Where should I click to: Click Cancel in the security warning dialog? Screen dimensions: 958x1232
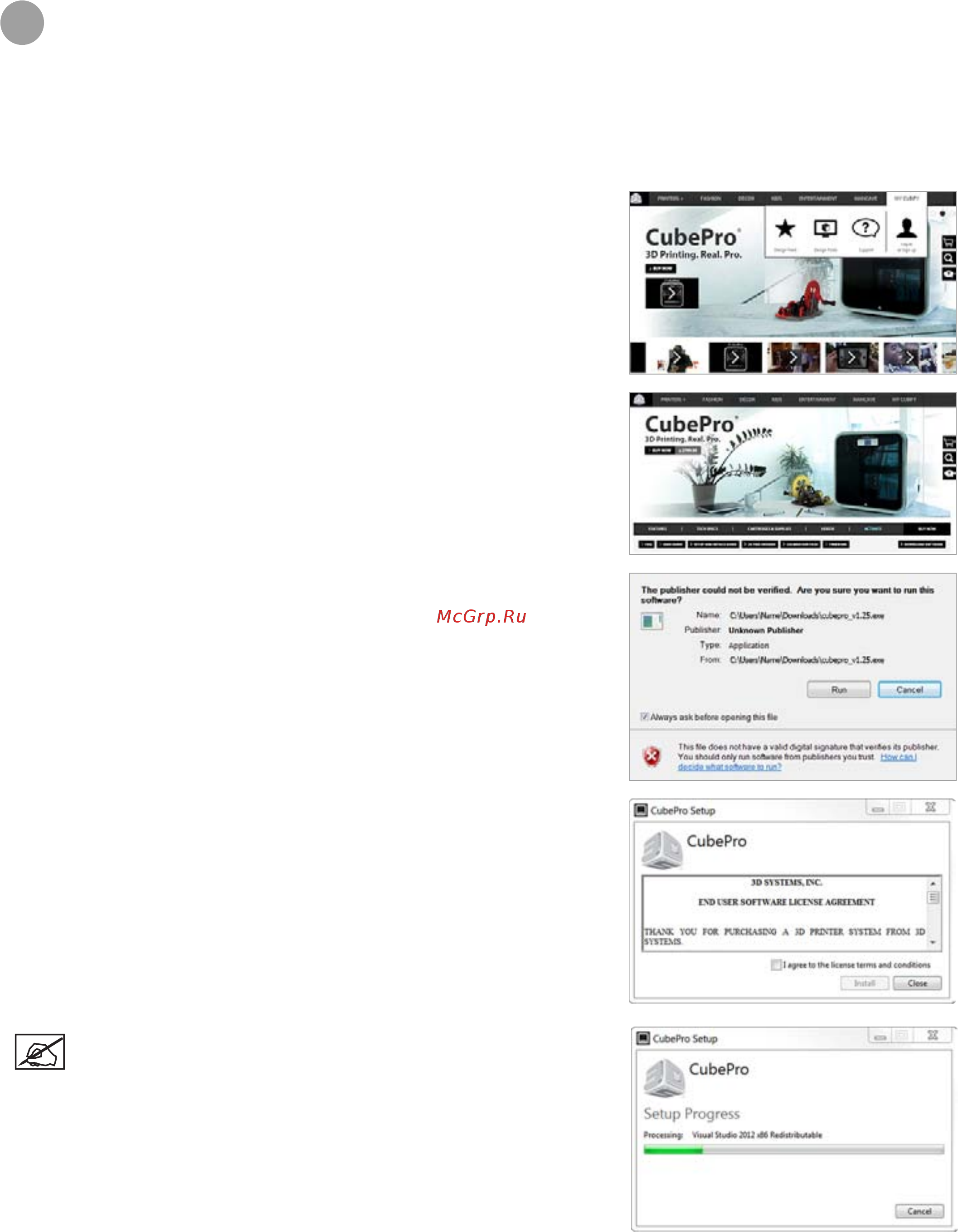(x=909, y=690)
